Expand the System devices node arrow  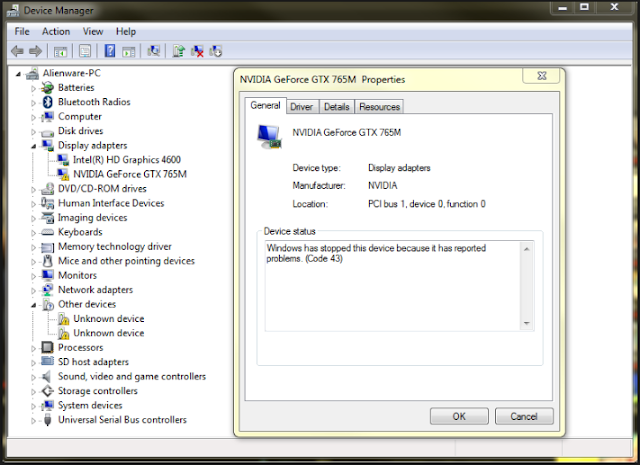(33, 406)
